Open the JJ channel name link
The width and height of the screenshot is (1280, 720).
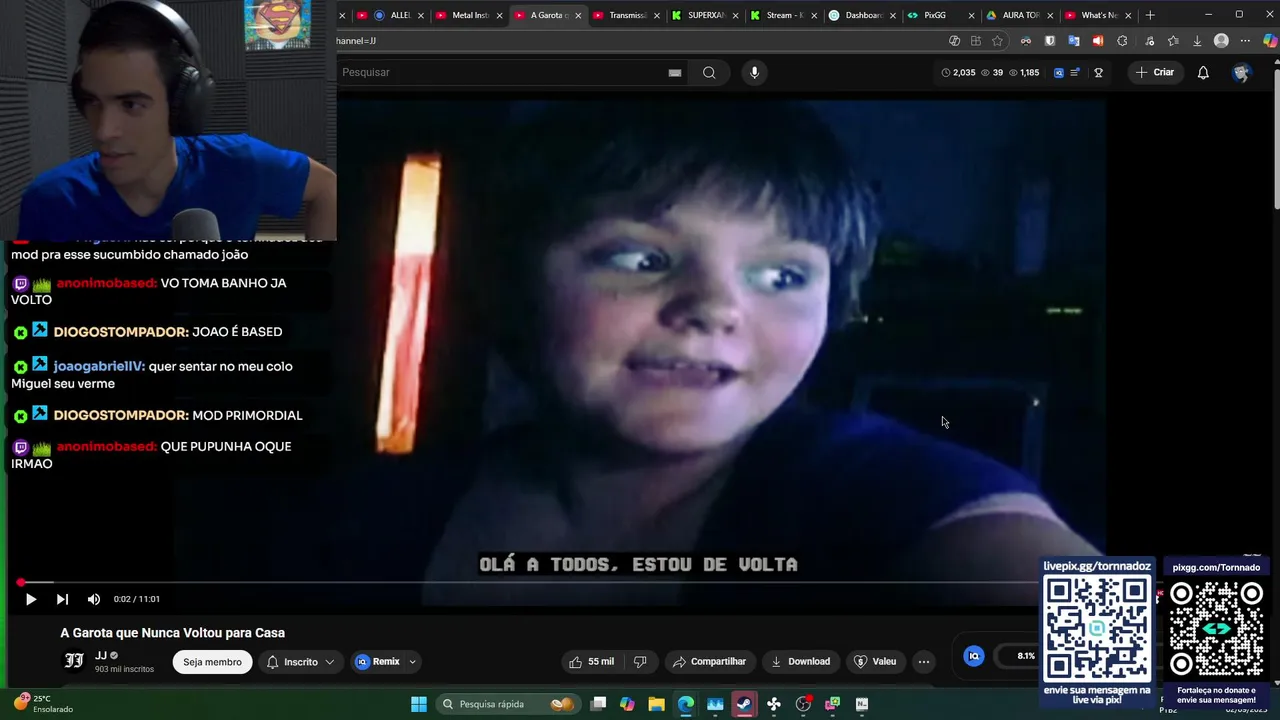100,656
